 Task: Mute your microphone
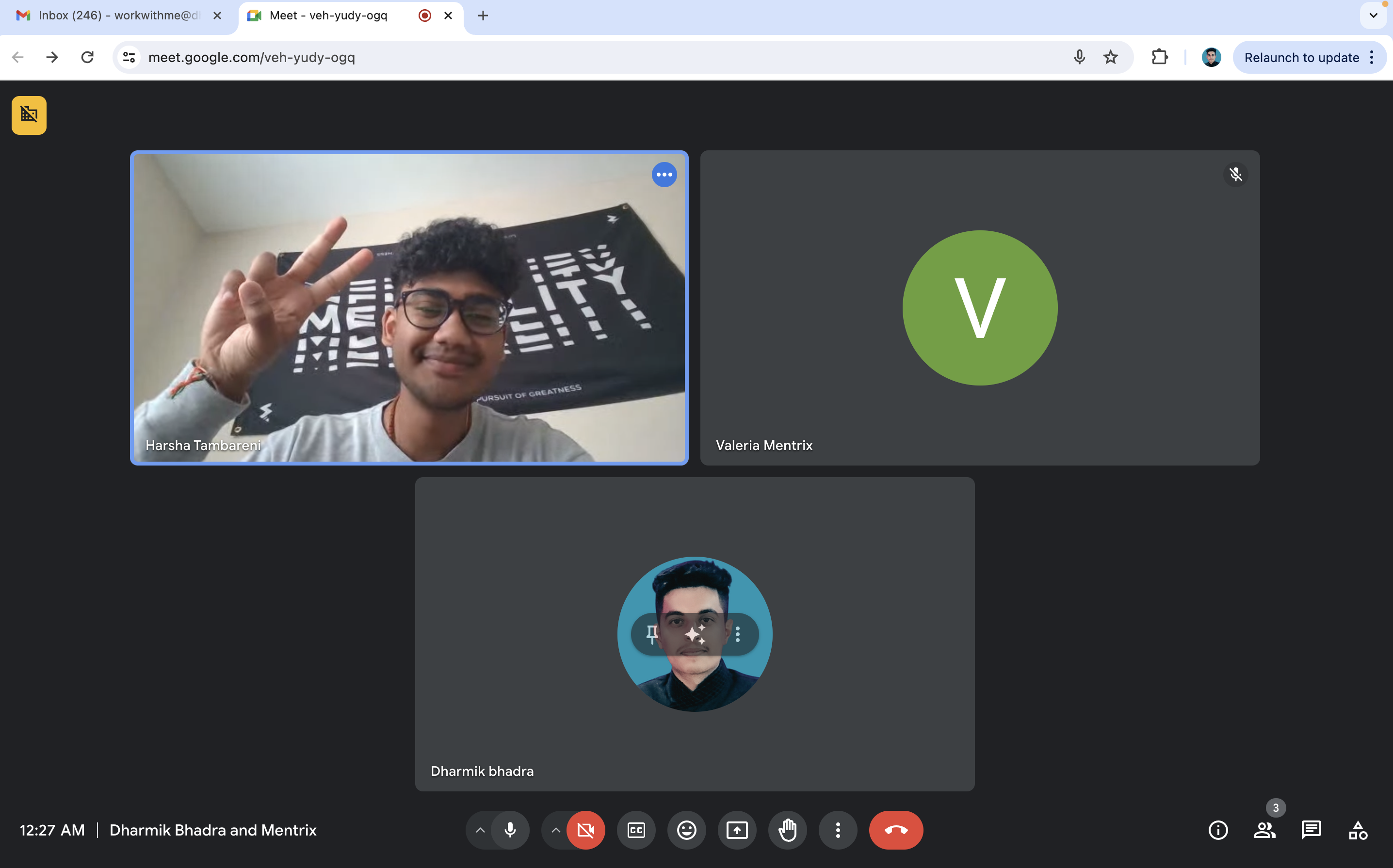coord(510,830)
